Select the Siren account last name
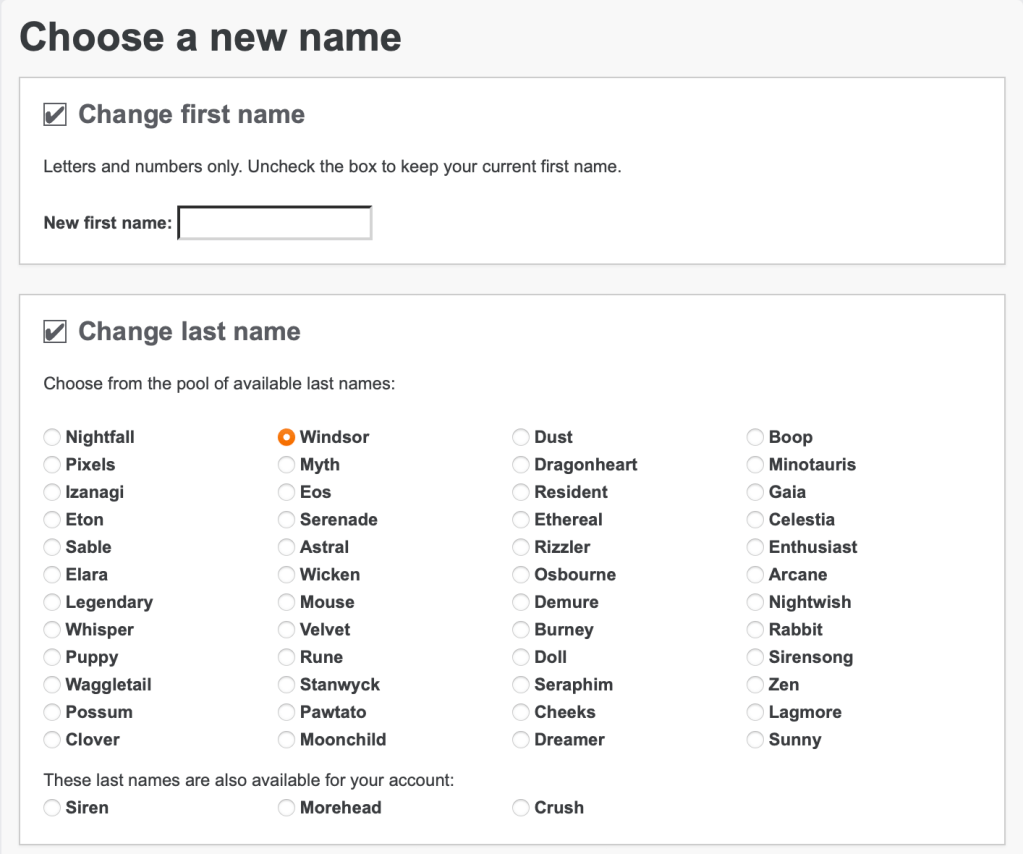This screenshot has width=1023, height=854. tap(52, 808)
